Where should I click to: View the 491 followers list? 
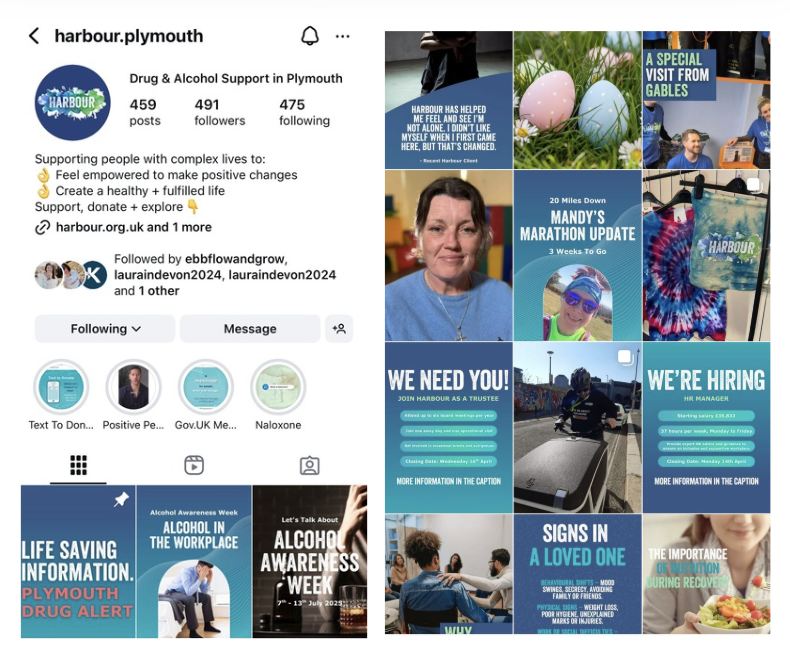coord(220,112)
